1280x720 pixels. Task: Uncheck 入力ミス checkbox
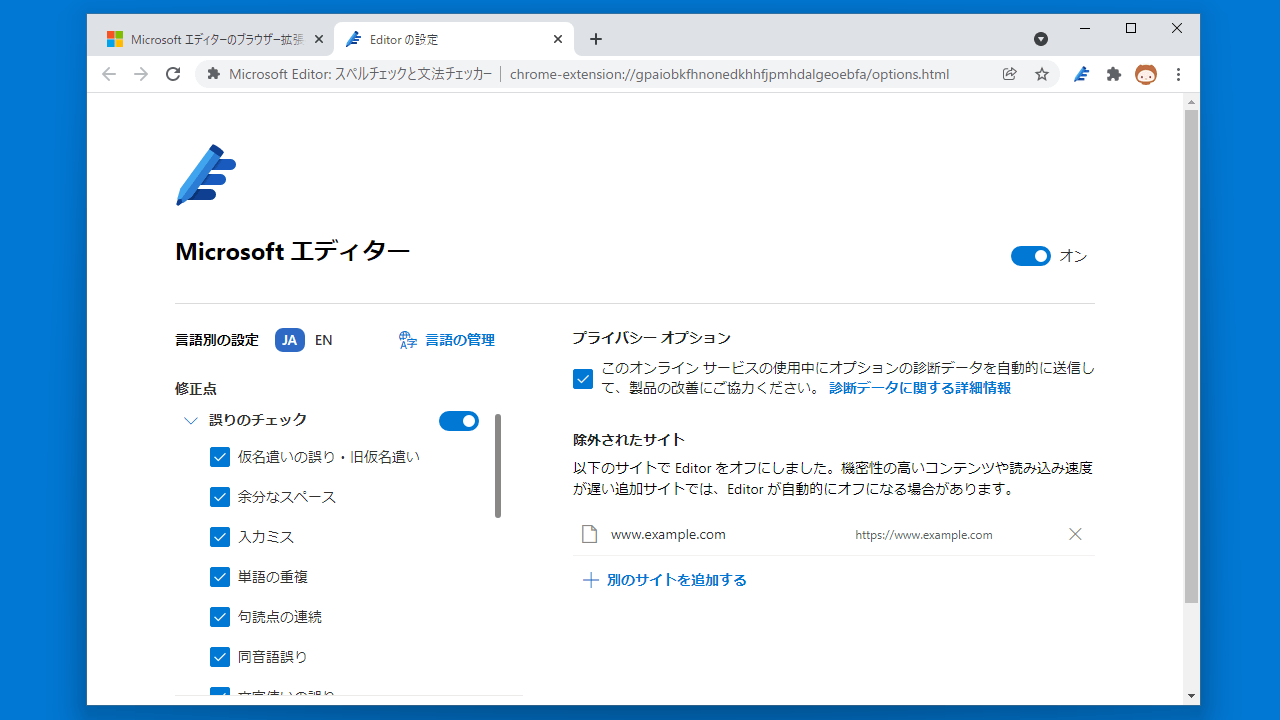click(x=220, y=537)
